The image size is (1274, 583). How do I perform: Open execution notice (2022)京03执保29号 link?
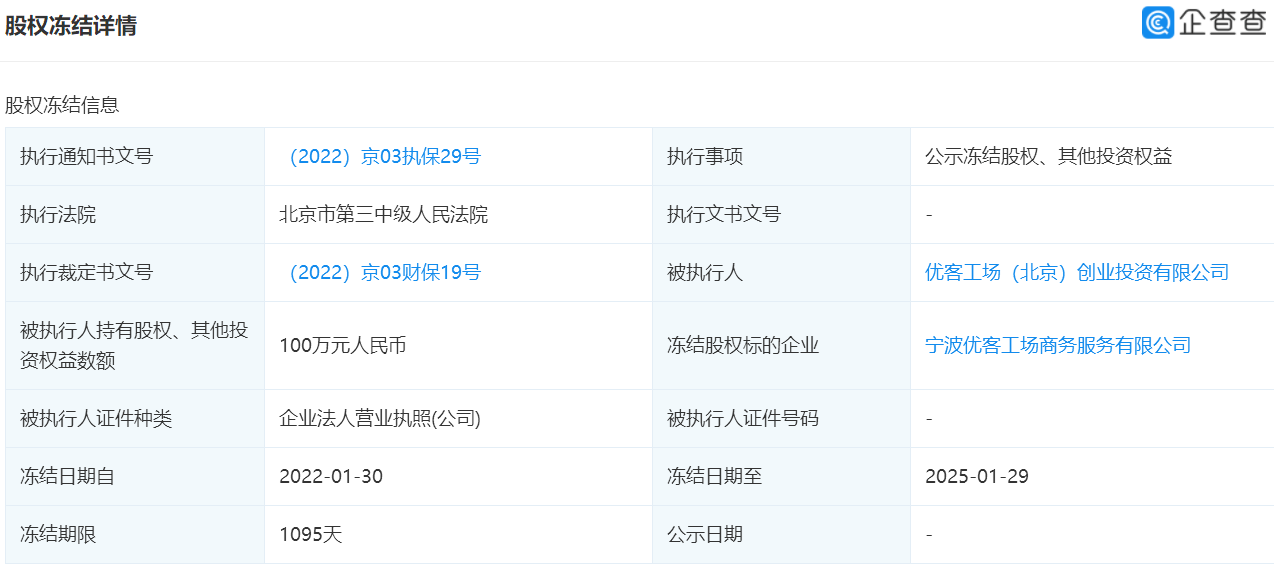click(x=380, y=157)
